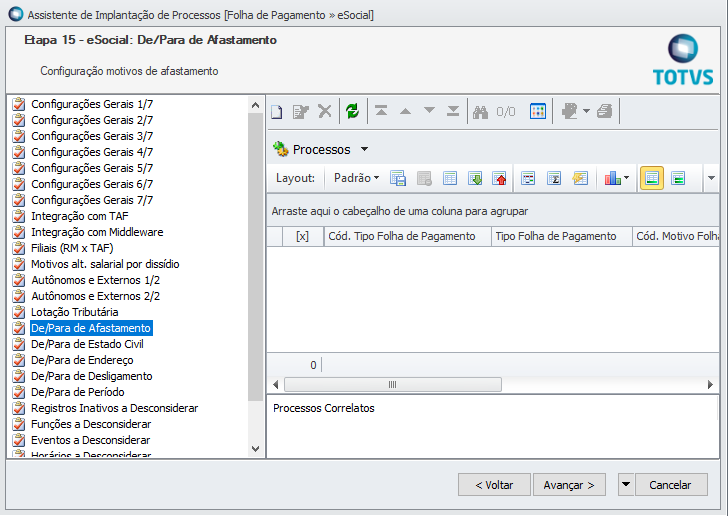This screenshot has width=728, height=516.
Task: Click the grouped columns table icon
Action: [x=528, y=178]
